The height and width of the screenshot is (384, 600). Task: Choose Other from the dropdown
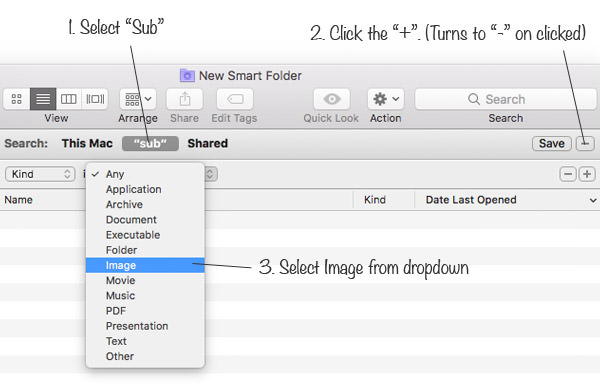pyautogui.click(x=145, y=356)
